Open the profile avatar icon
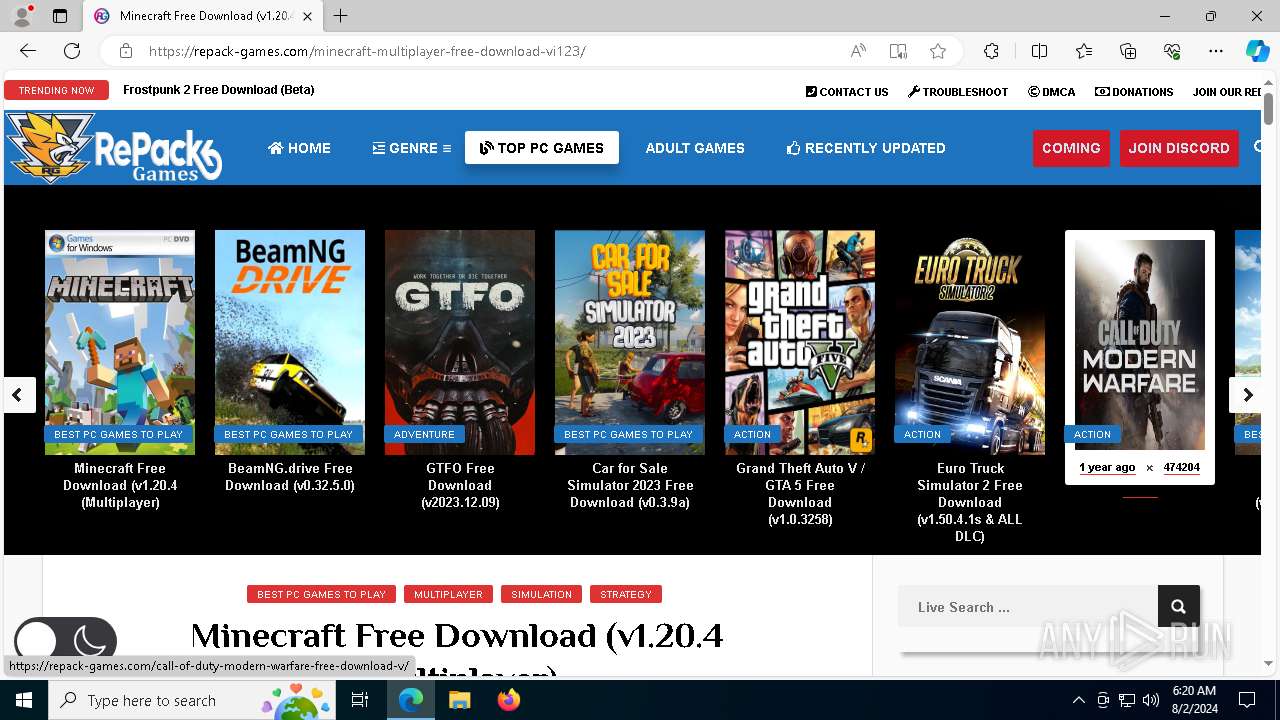The height and width of the screenshot is (720, 1280). click(21, 16)
